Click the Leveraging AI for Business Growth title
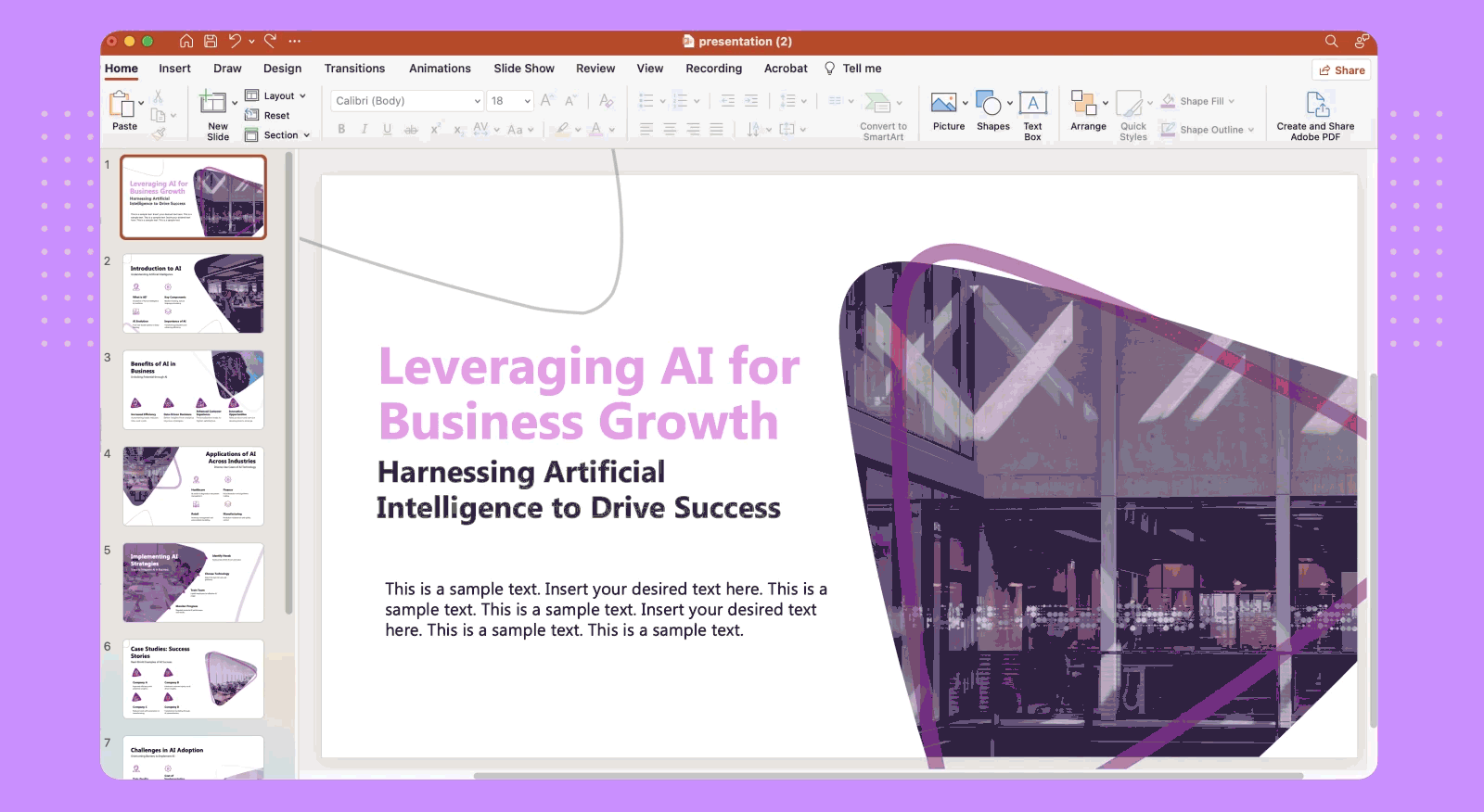Image resolution: width=1484 pixels, height=812 pixels. pos(589,394)
